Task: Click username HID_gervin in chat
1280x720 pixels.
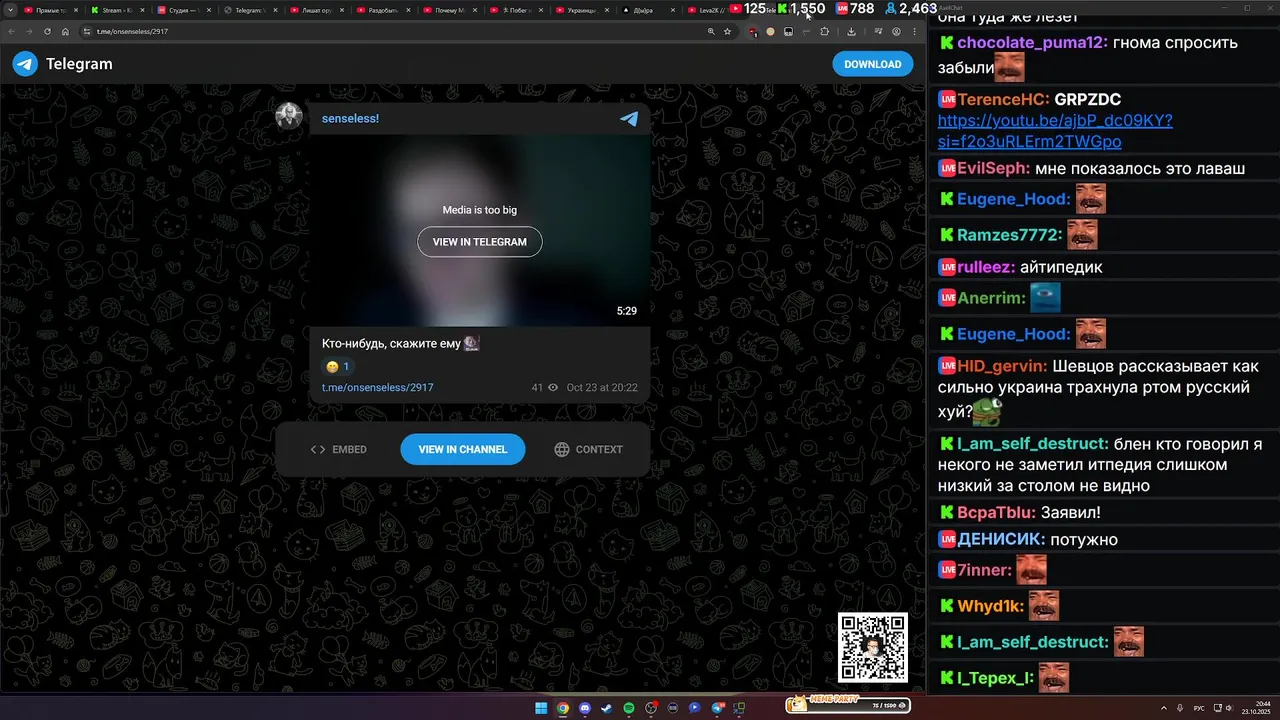Action: [x=1003, y=366]
